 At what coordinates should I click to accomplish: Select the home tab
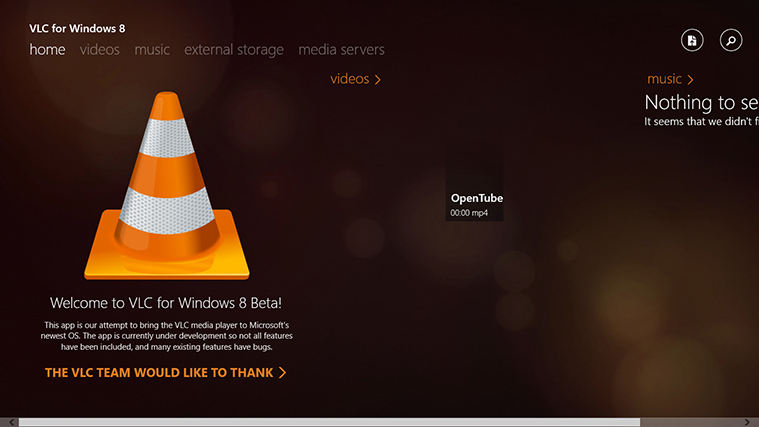[47, 49]
